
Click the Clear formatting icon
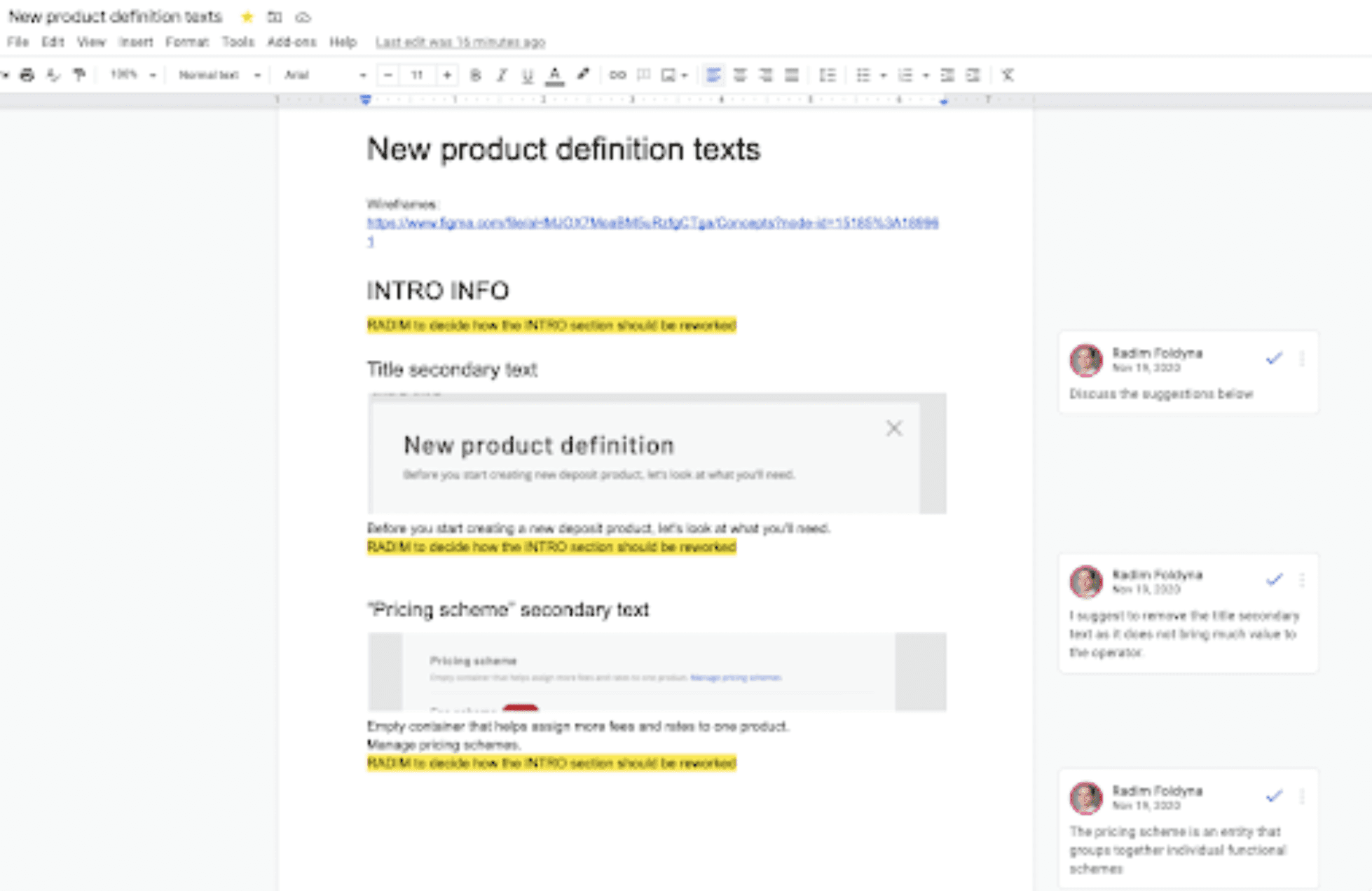[1008, 75]
